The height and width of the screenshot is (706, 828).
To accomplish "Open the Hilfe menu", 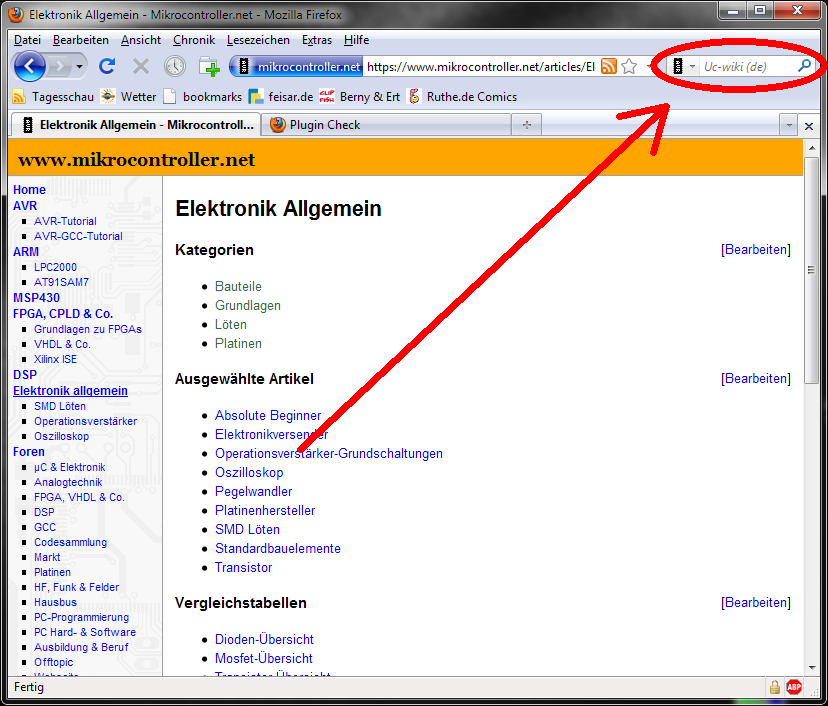I will pyautogui.click(x=356, y=40).
